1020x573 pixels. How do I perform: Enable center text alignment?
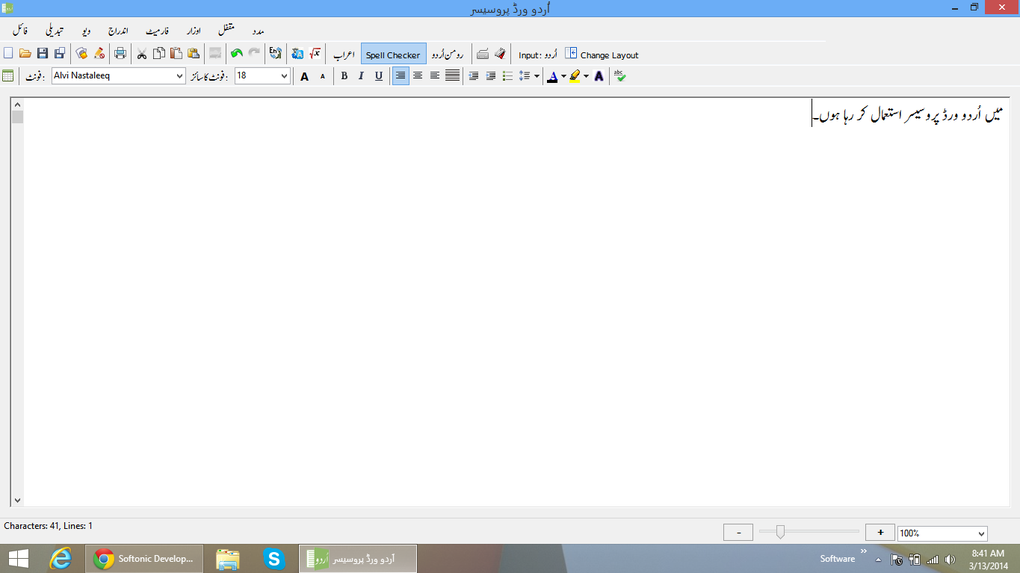click(x=418, y=76)
